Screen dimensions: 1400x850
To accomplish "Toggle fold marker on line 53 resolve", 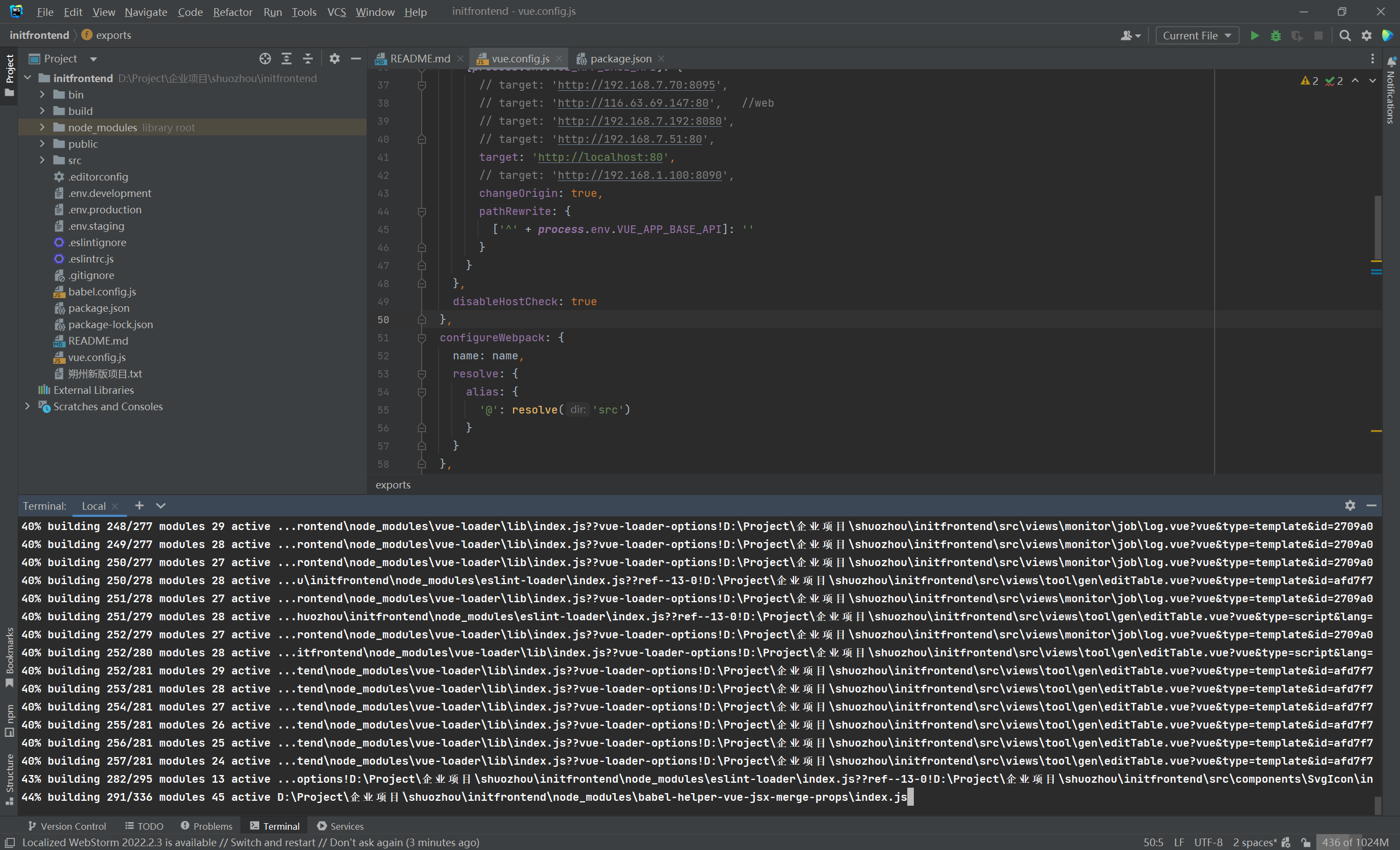I will (x=422, y=374).
